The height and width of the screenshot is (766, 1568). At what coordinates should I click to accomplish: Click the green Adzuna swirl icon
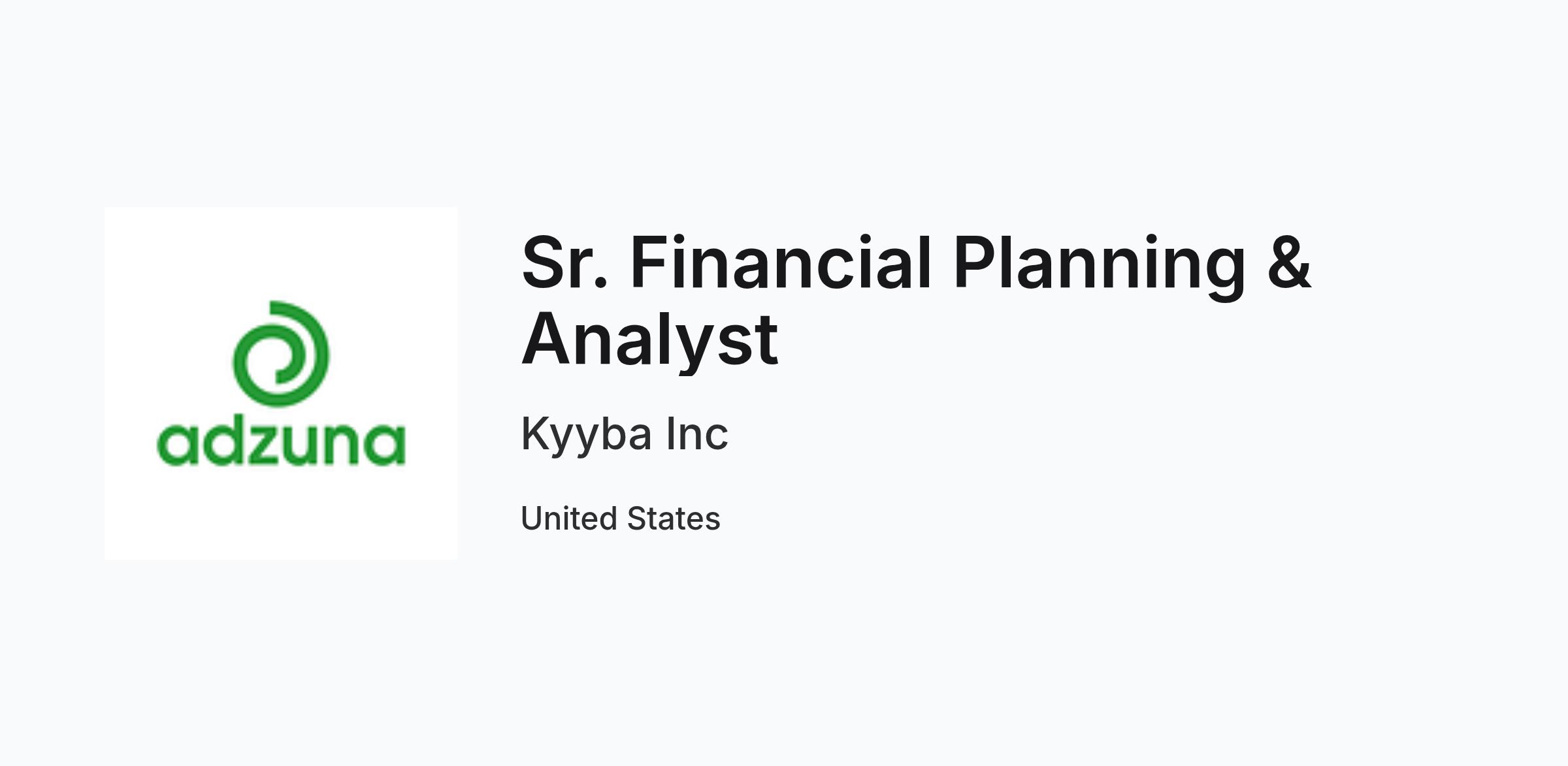tap(281, 354)
